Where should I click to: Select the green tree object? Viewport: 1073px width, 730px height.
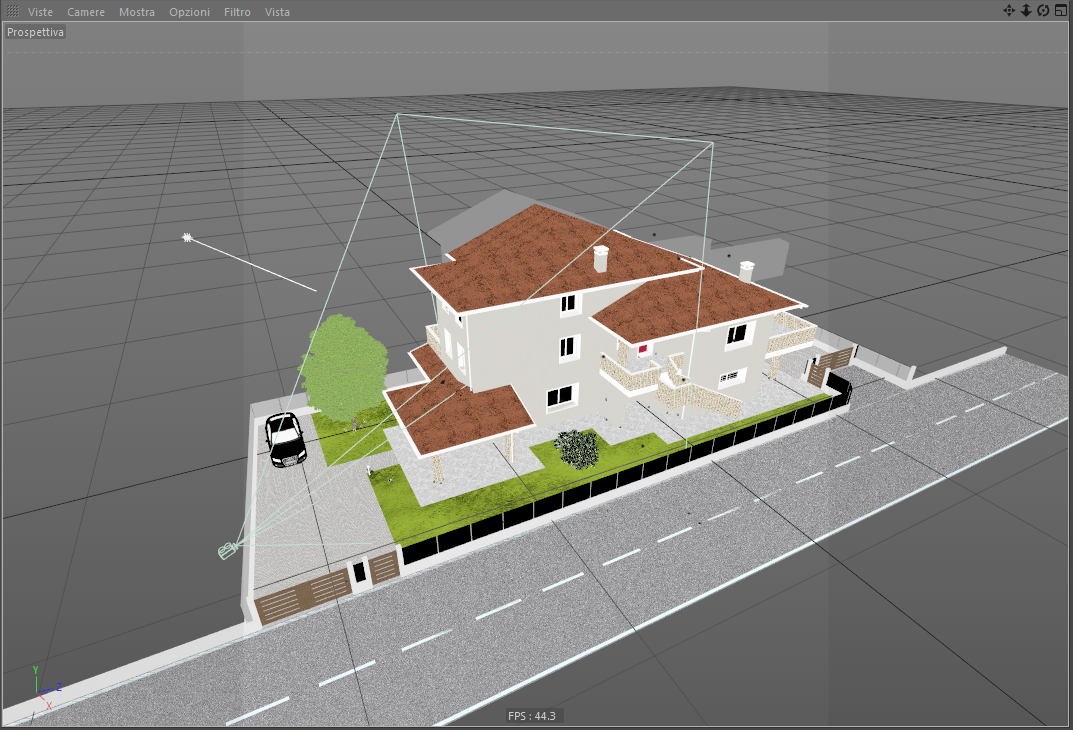(344, 369)
